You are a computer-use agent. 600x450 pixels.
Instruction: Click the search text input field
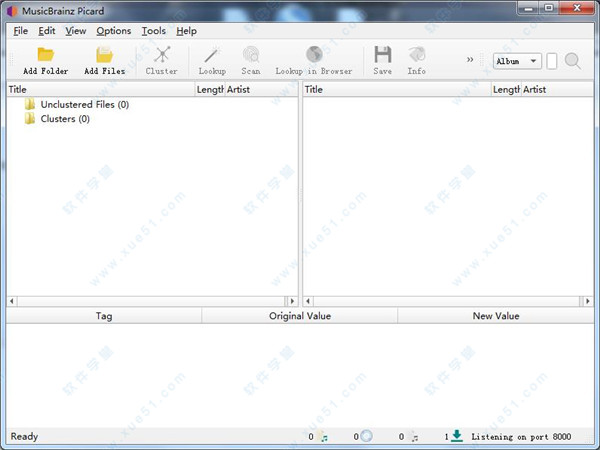(551, 61)
